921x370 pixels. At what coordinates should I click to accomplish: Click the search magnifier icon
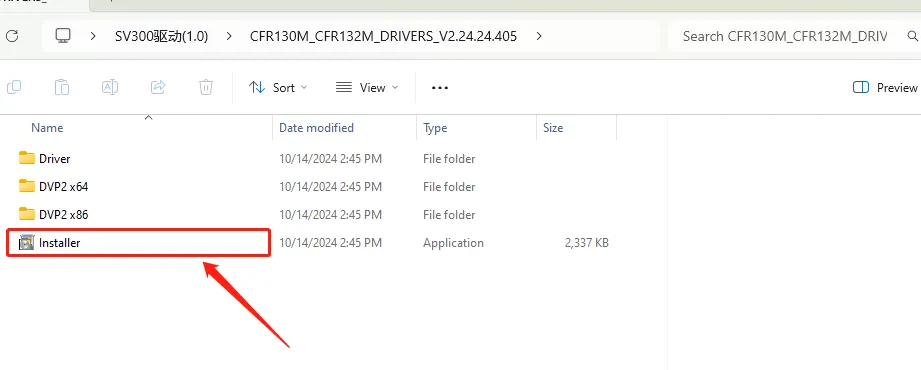pyautogui.click(x=912, y=36)
